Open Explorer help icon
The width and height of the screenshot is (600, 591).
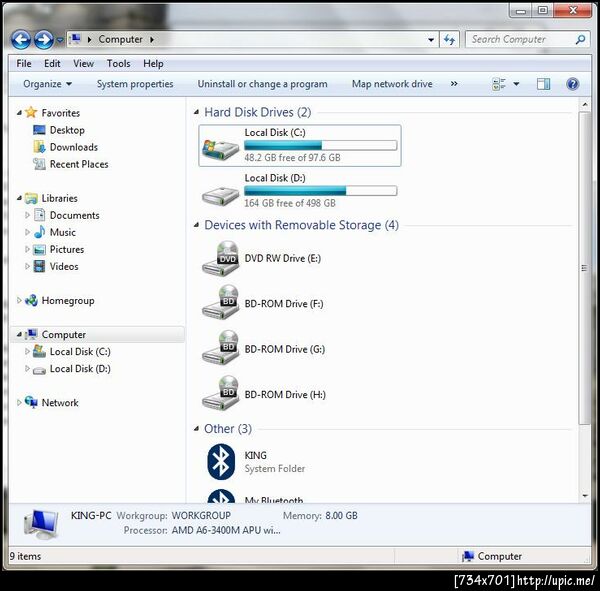[572, 84]
